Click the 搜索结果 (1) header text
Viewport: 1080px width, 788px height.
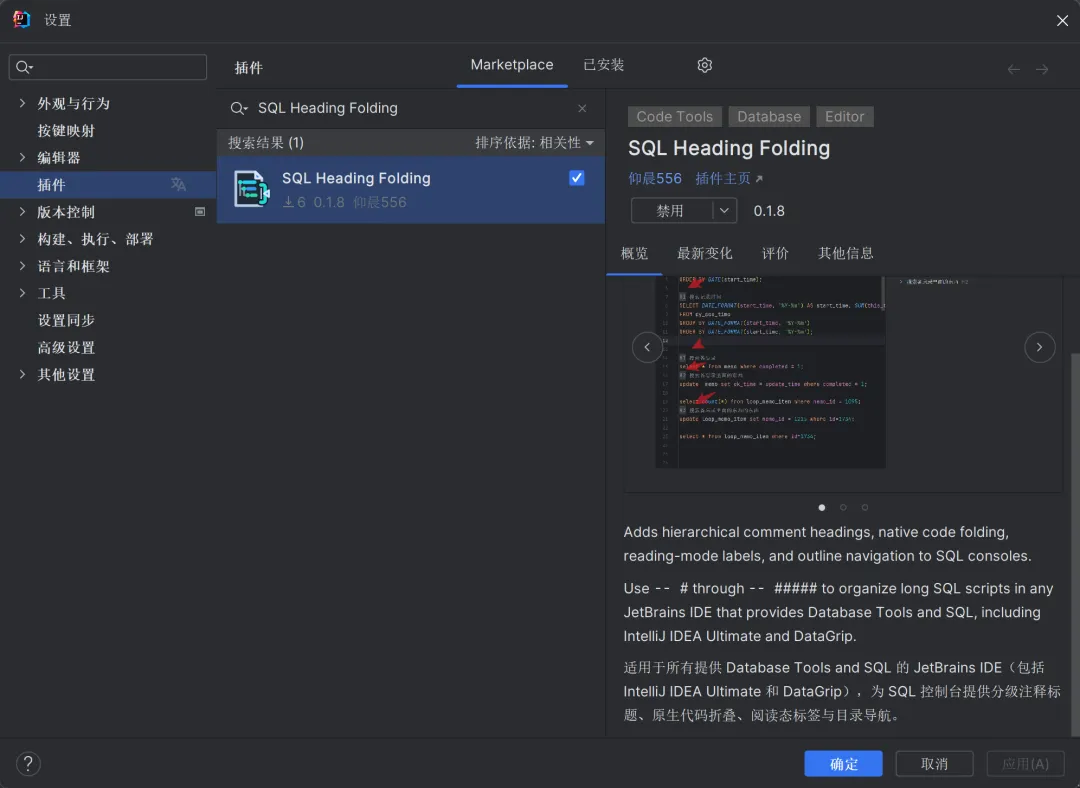click(266, 143)
